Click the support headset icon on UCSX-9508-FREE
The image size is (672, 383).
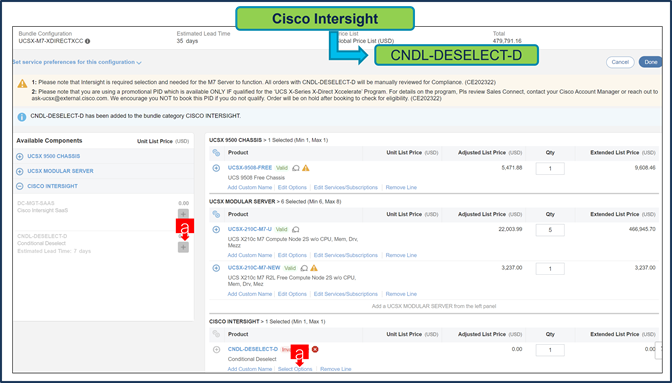click(x=296, y=168)
